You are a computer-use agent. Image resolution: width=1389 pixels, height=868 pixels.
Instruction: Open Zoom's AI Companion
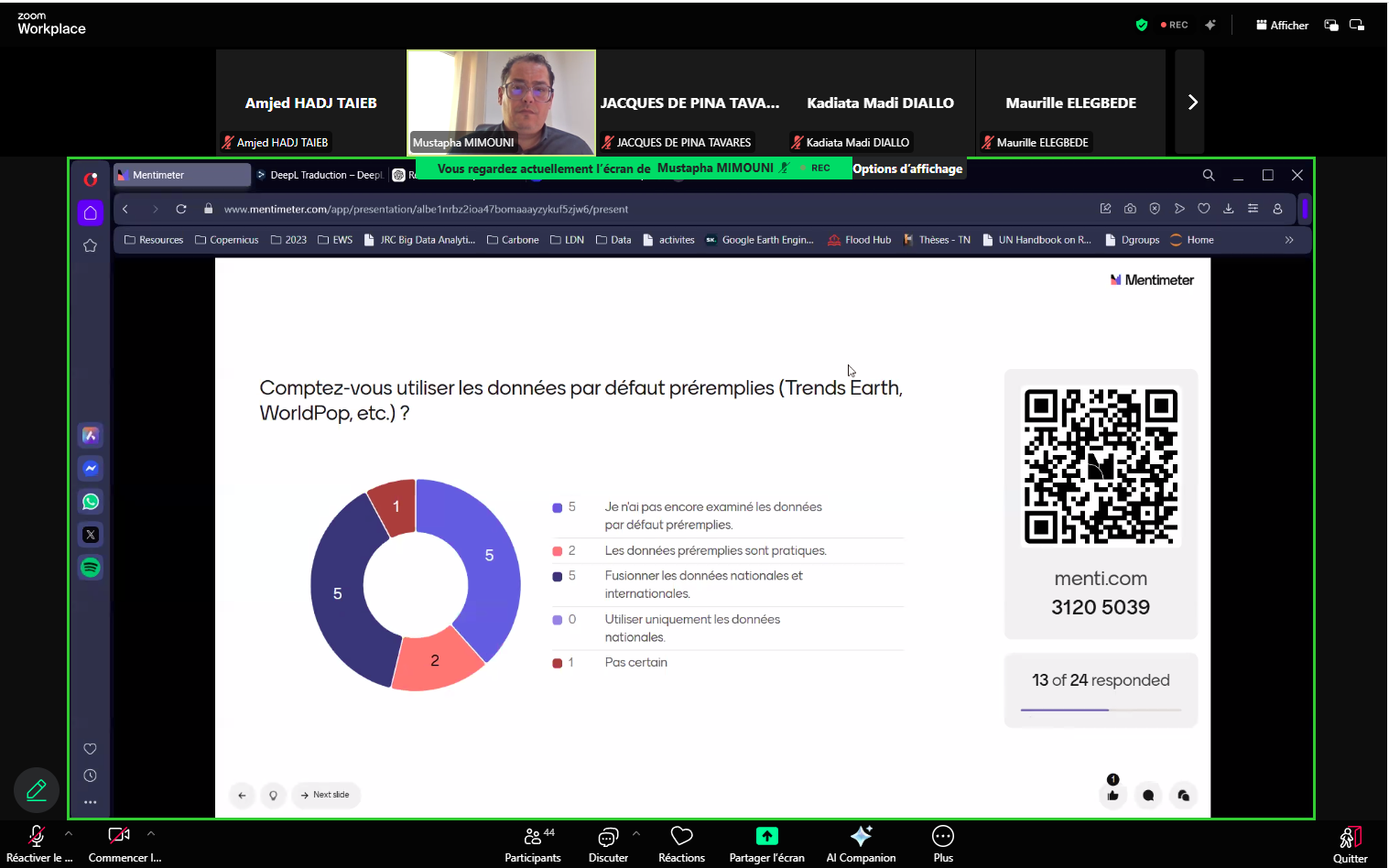[x=860, y=843]
